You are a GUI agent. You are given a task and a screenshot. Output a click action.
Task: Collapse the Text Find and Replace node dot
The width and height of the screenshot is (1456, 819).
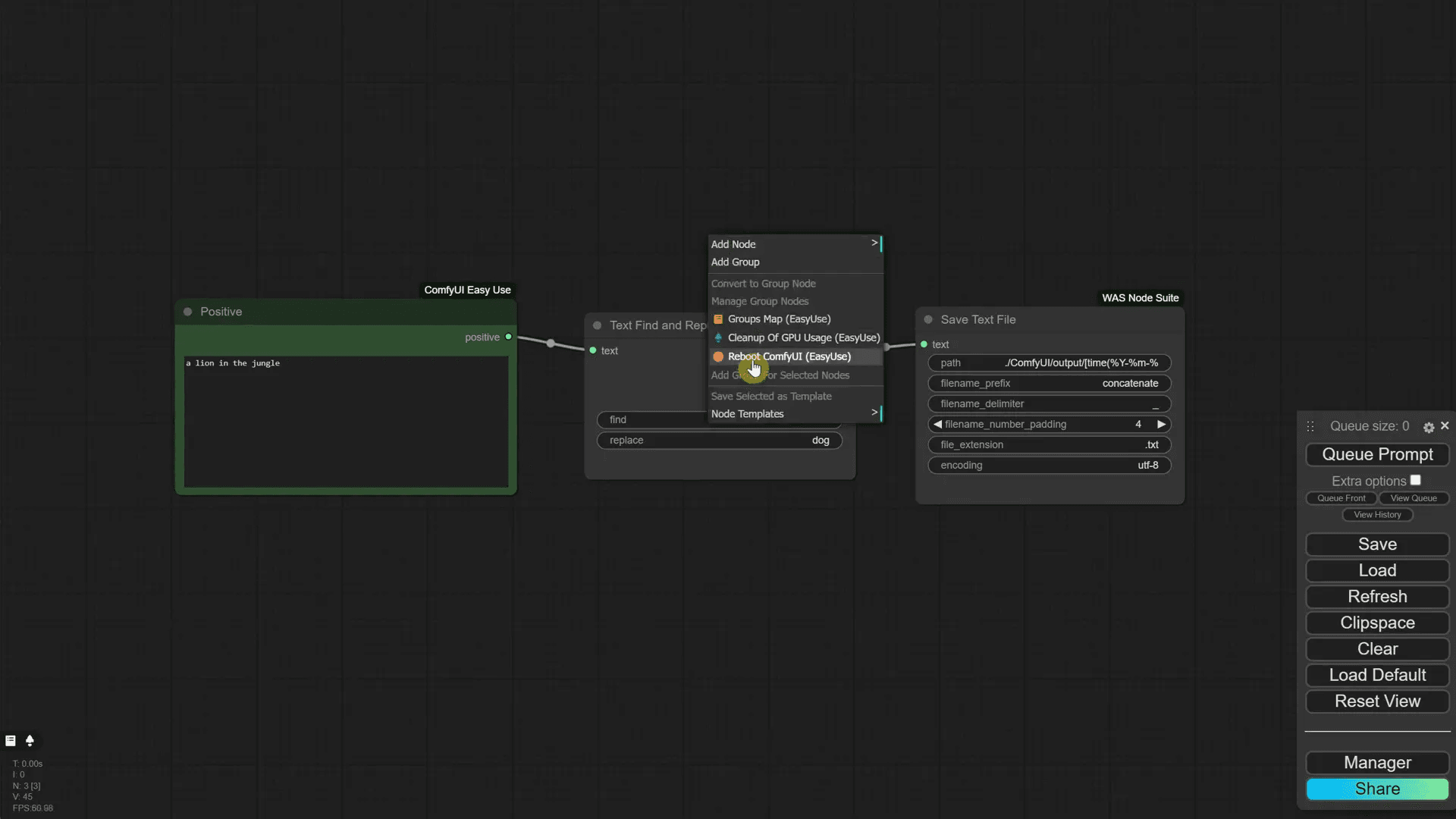[598, 325]
